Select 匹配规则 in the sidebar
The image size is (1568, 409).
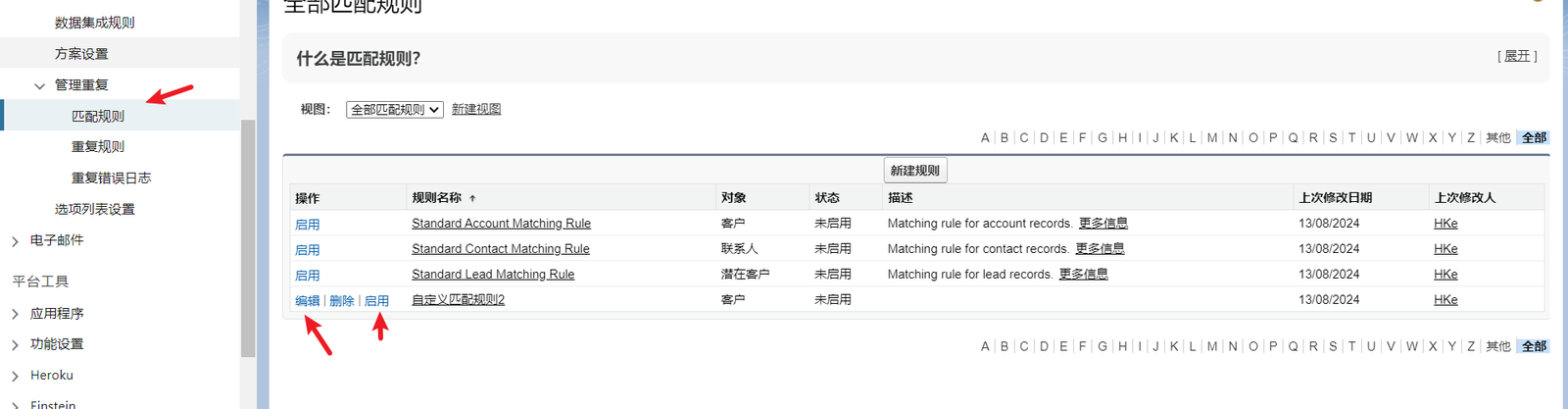click(x=98, y=116)
